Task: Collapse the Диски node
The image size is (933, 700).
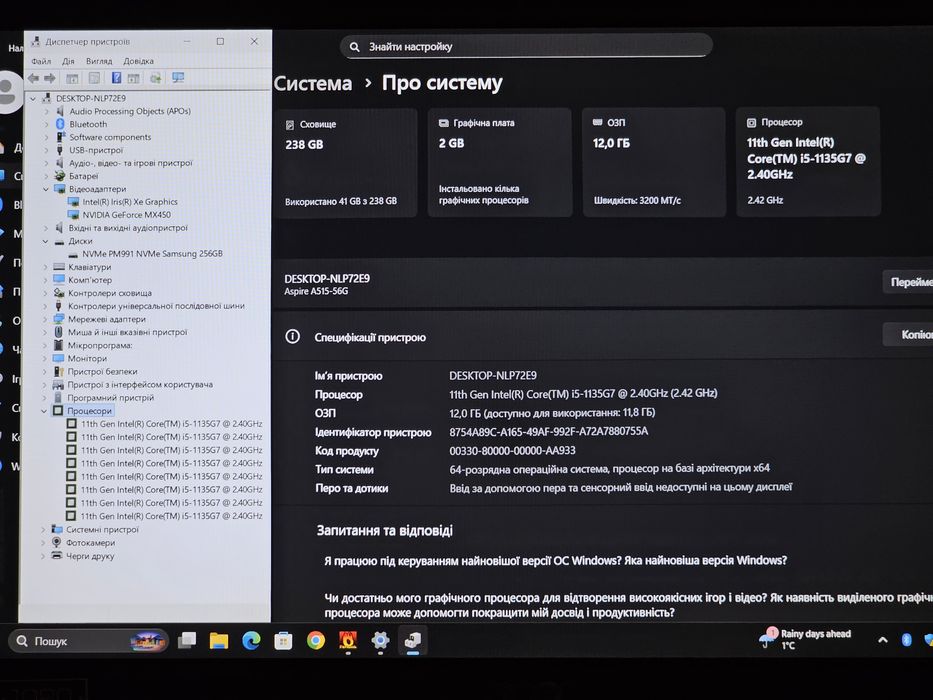Action: [45, 241]
